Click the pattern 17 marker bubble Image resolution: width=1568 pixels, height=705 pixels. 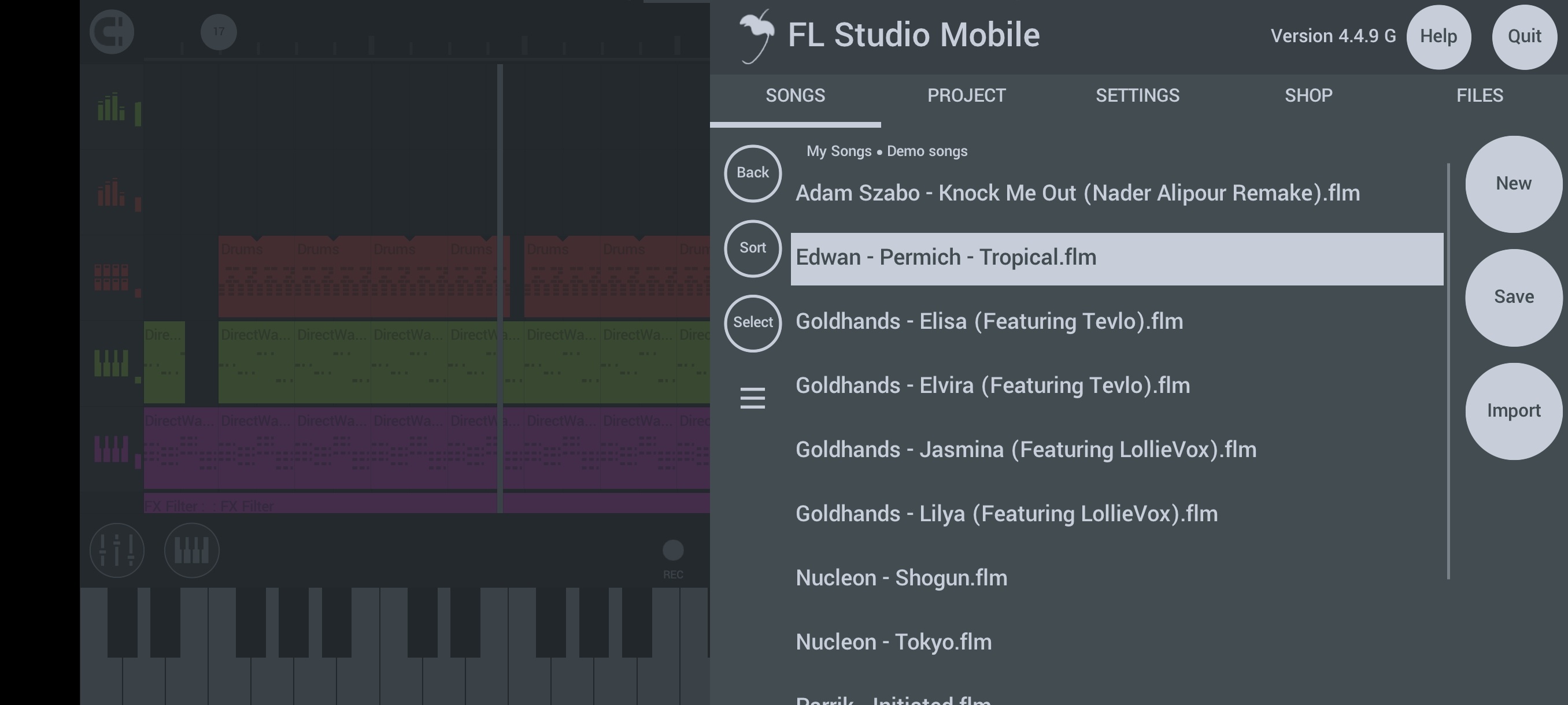pos(218,32)
